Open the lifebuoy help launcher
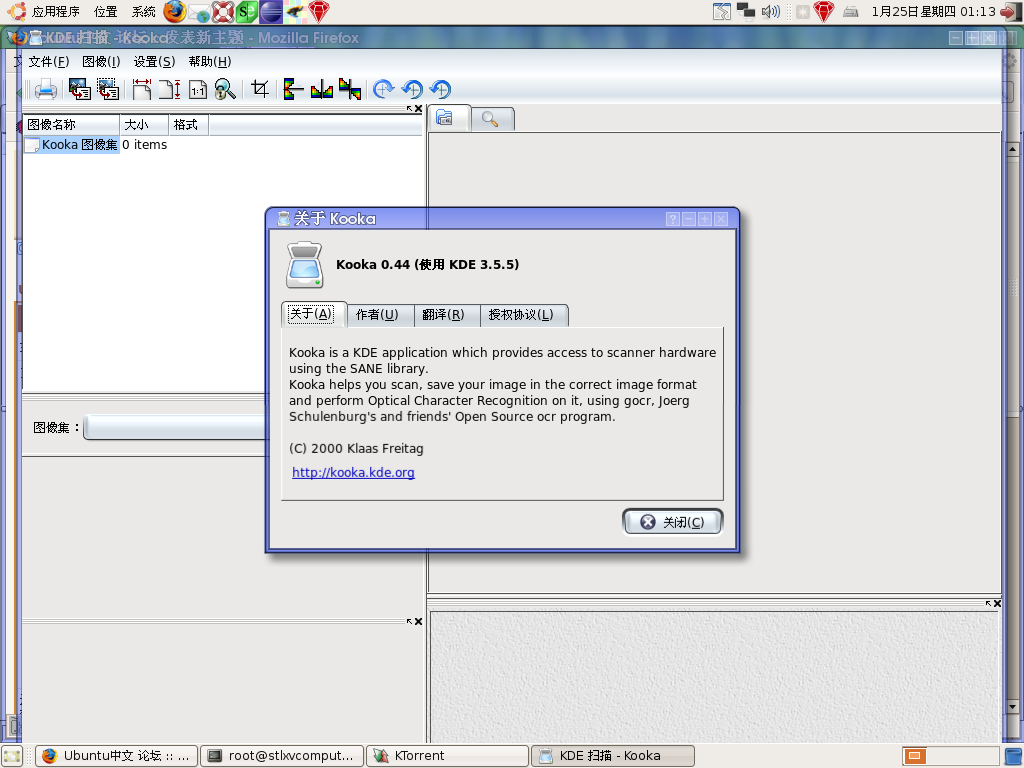Viewport: 1024px width, 768px height. tap(223, 12)
